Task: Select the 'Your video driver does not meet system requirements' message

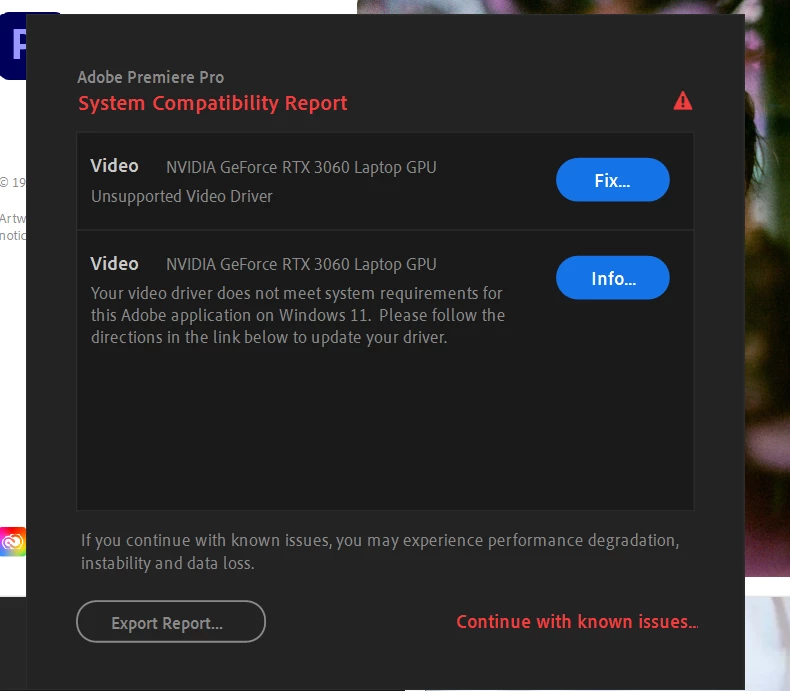Action: [x=298, y=315]
